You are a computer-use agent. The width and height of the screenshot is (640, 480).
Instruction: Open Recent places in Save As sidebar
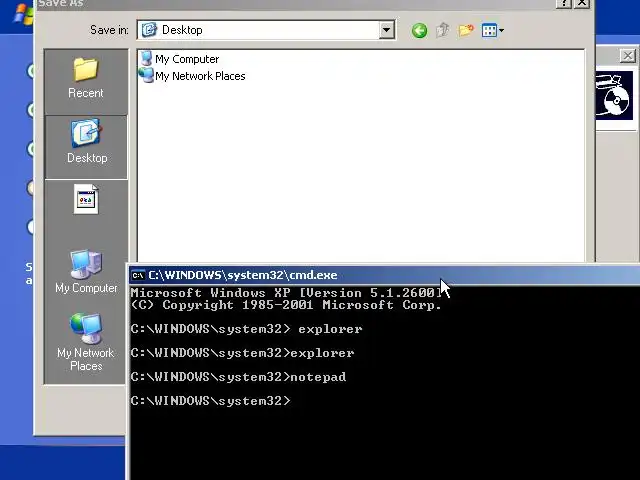click(86, 78)
